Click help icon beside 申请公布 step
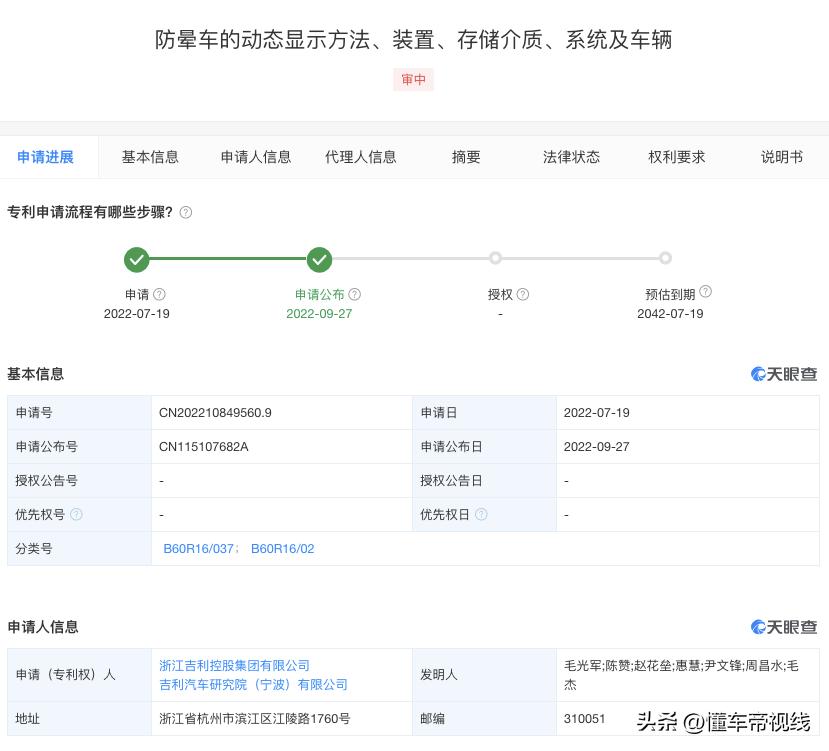The height and width of the screenshot is (751, 829). coord(355,294)
